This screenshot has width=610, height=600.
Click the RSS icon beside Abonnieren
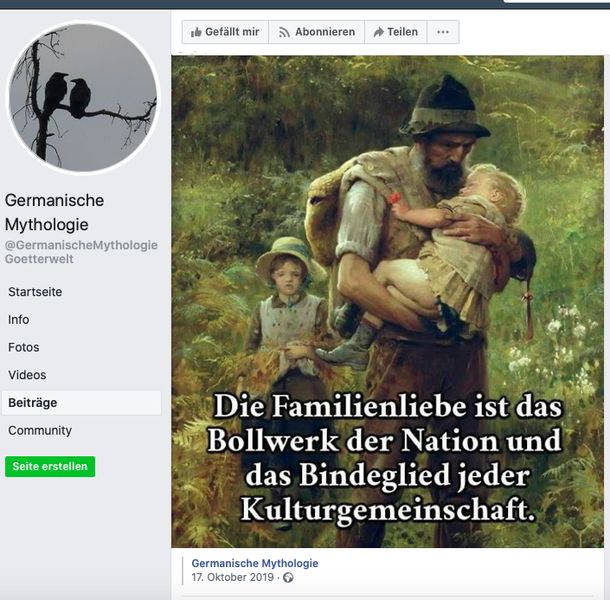pos(284,32)
